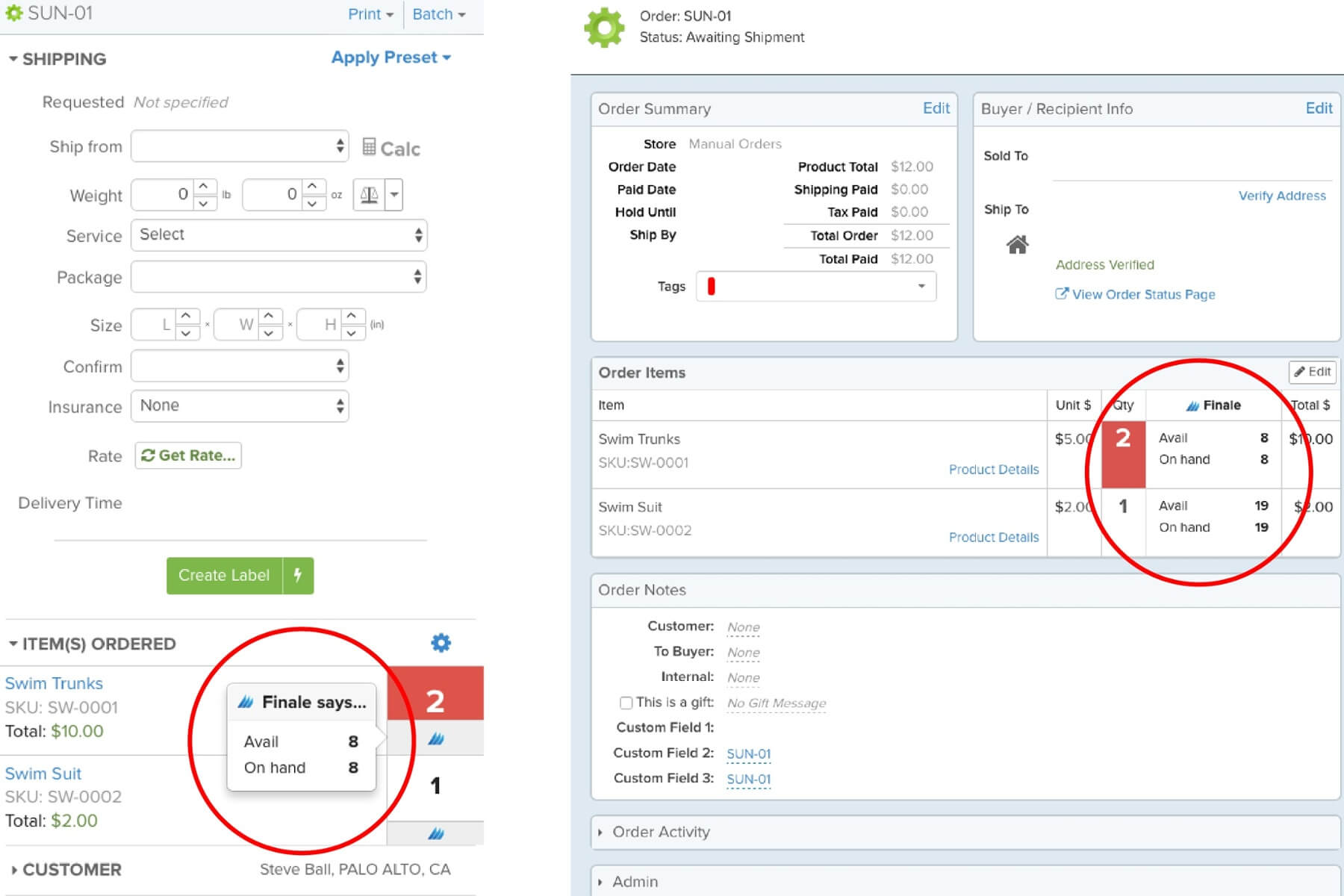Edit the No Gift Message text

(x=777, y=703)
